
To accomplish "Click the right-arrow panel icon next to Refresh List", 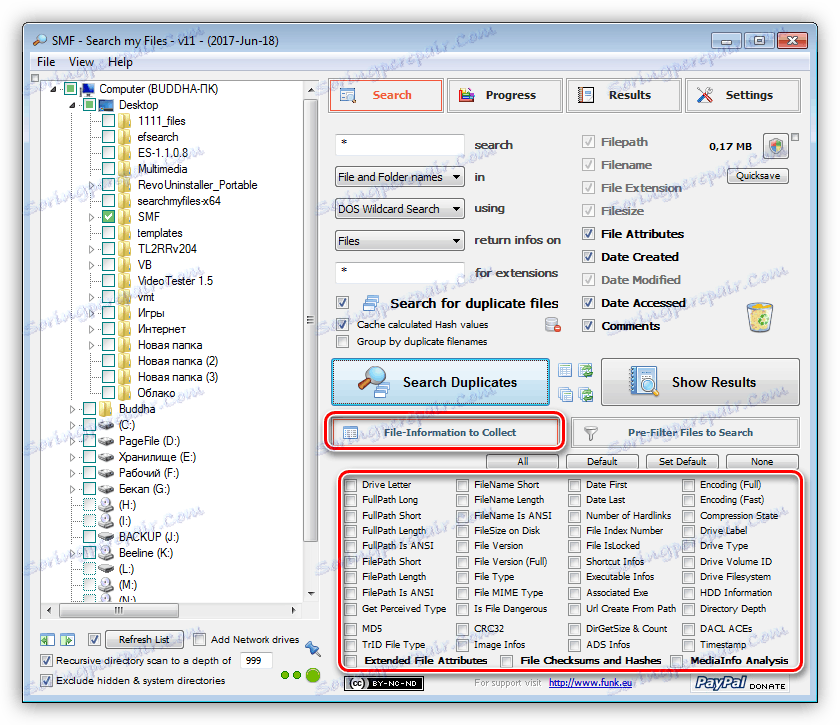I will pyautogui.click(x=68, y=640).
